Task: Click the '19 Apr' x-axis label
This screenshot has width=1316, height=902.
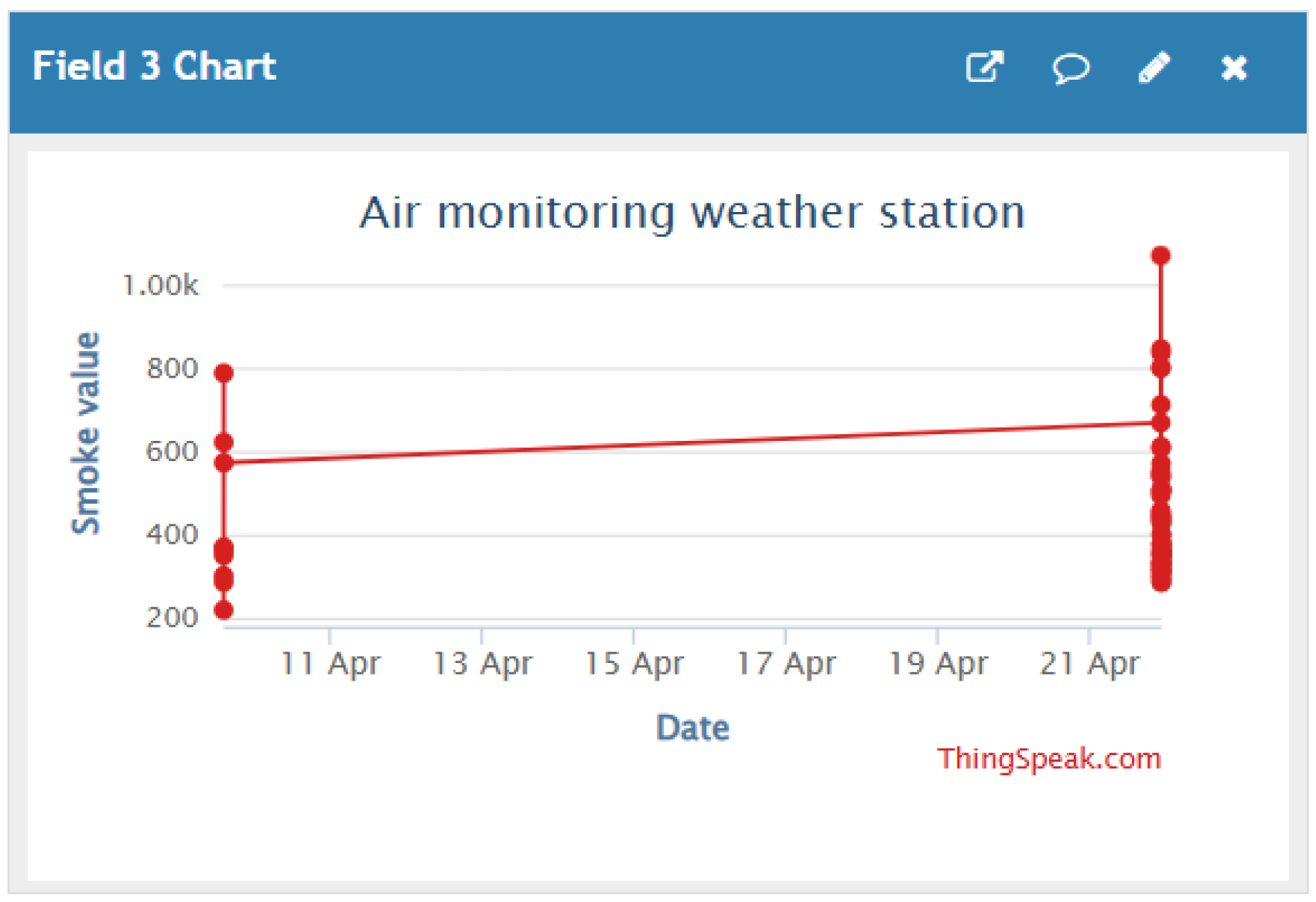Action: tap(938, 664)
